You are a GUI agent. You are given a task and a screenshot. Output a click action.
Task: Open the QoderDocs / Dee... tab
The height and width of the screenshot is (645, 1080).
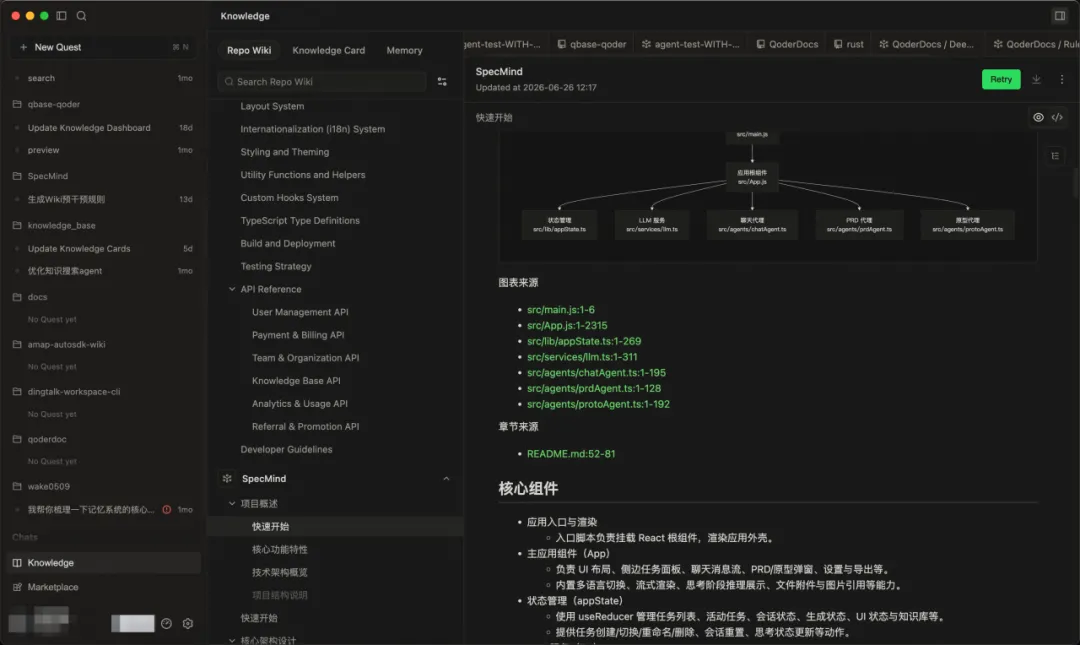pos(926,44)
